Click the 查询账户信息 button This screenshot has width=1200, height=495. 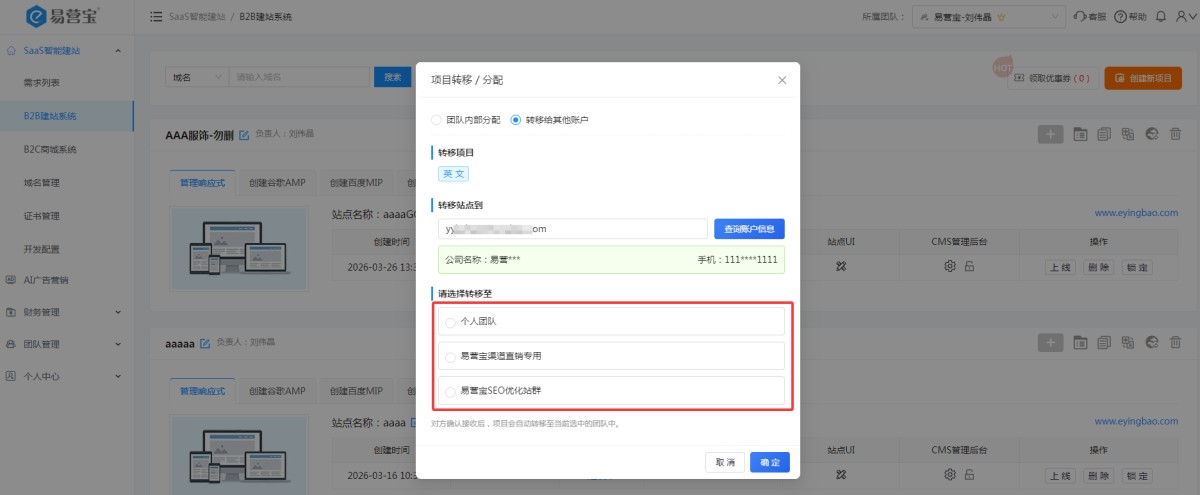click(749, 229)
